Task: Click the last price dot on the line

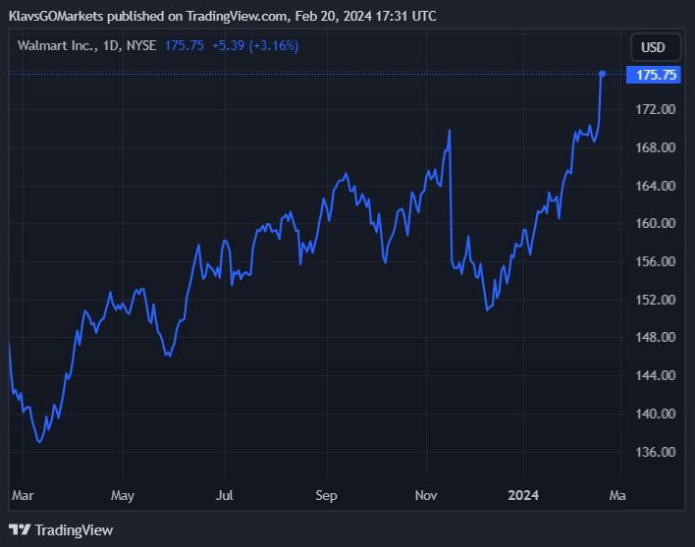Action: click(x=602, y=74)
